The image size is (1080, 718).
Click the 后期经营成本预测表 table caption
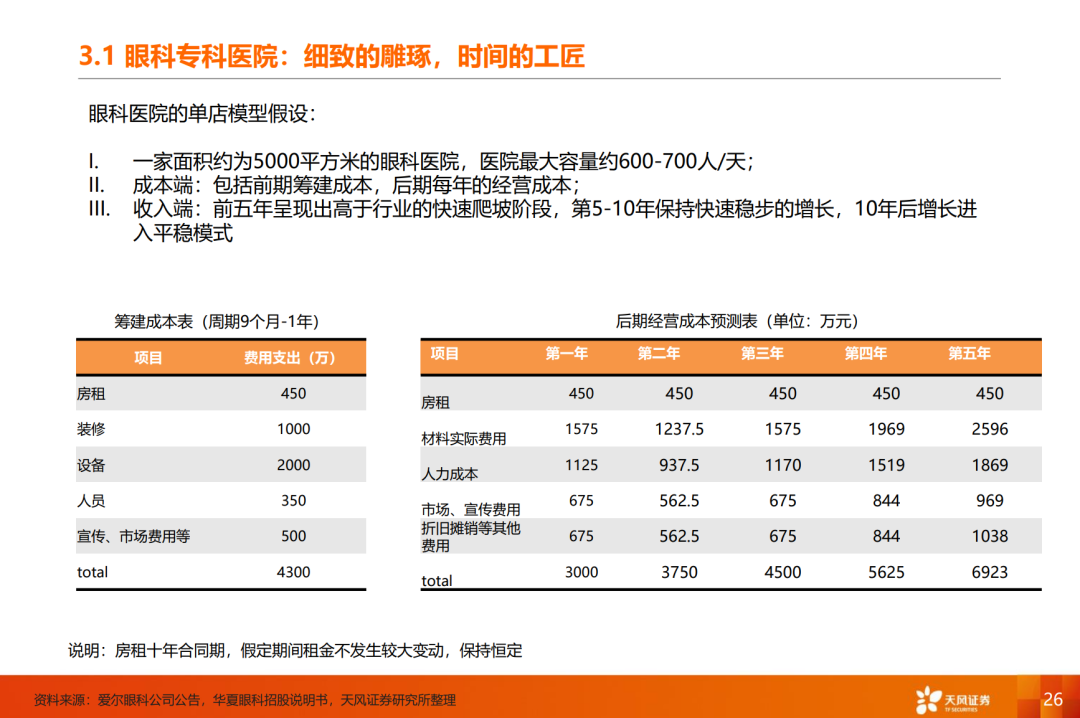(x=737, y=321)
